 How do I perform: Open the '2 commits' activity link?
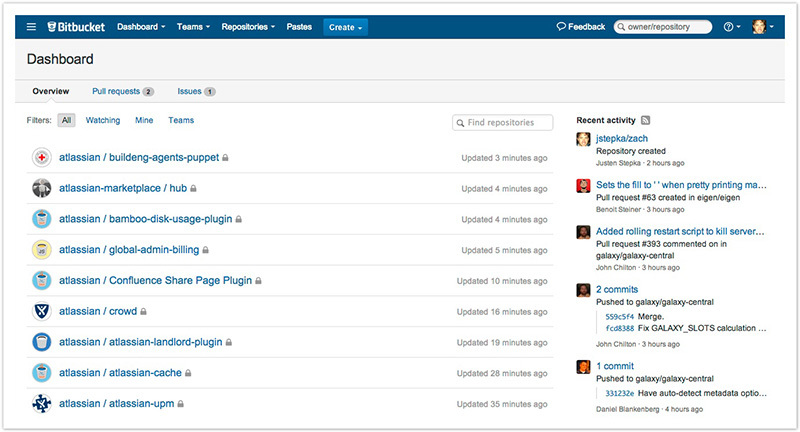(x=617, y=289)
